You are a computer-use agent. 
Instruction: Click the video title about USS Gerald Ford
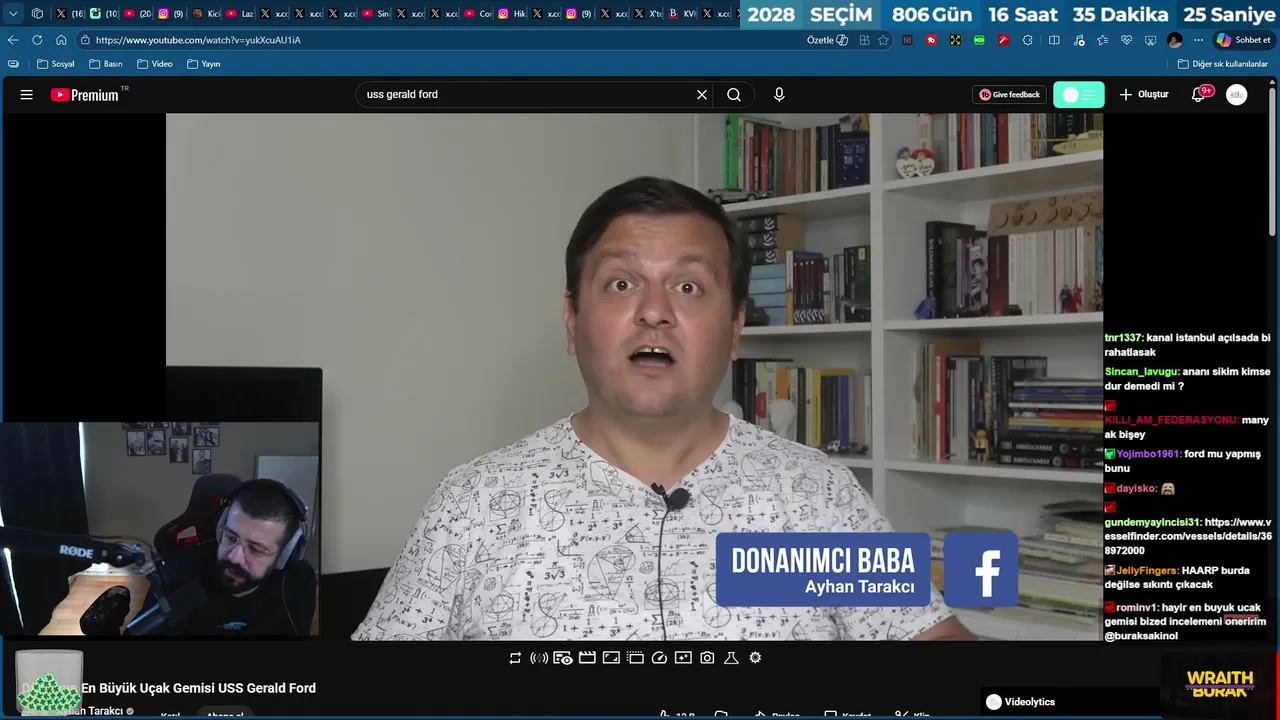(x=198, y=688)
